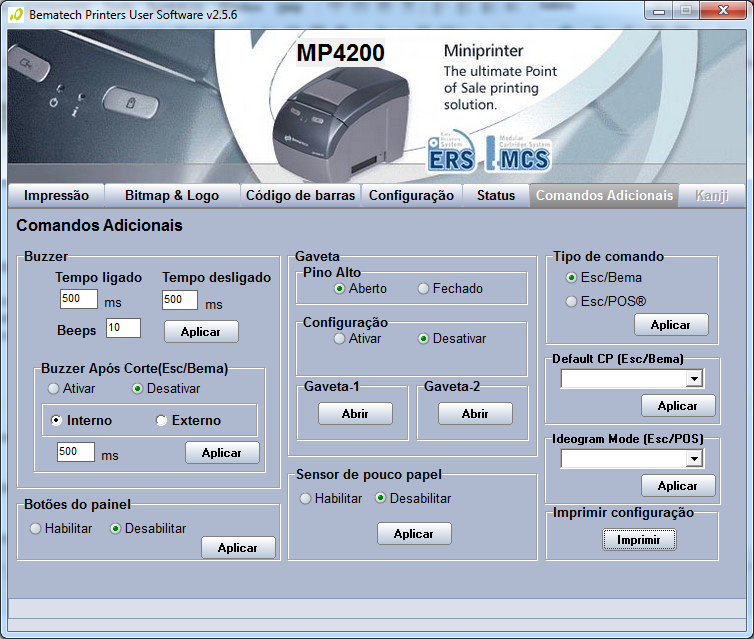Image resolution: width=754 pixels, height=639 pixels.
Task: Open Gaveta-2 with the Abrir button
Action: click(475, 413)
